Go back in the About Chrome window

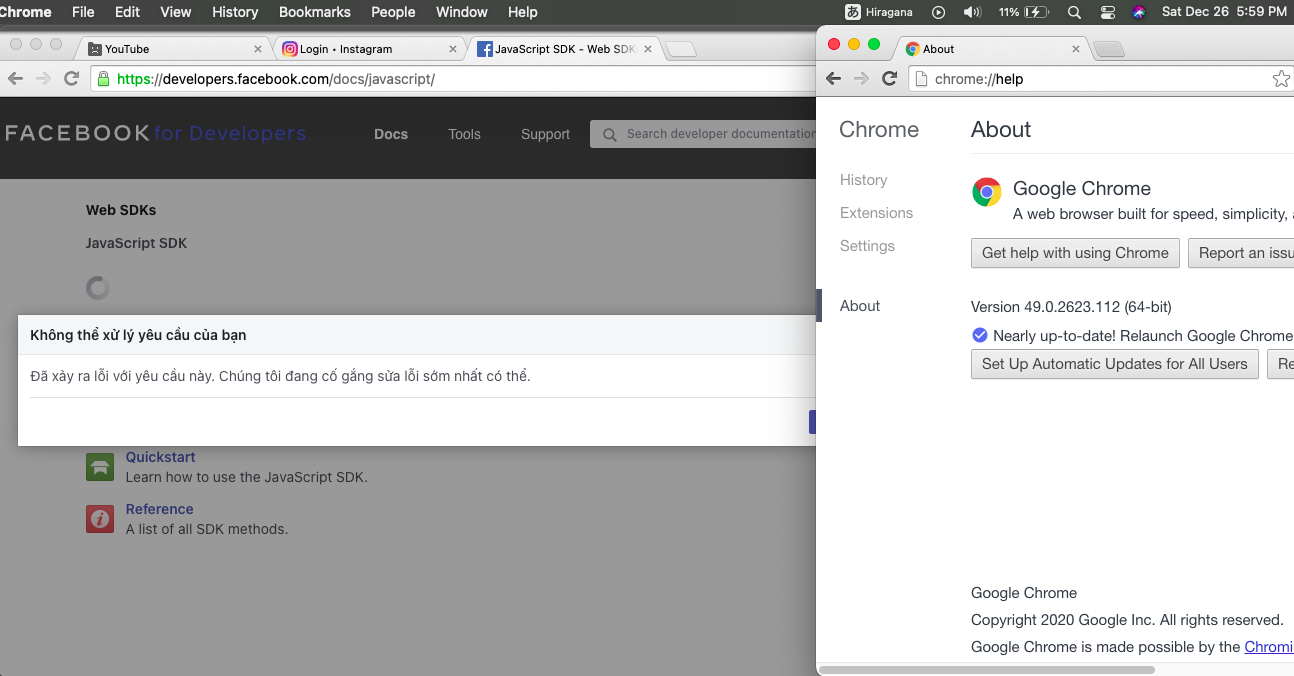click(x=834, y=79)
